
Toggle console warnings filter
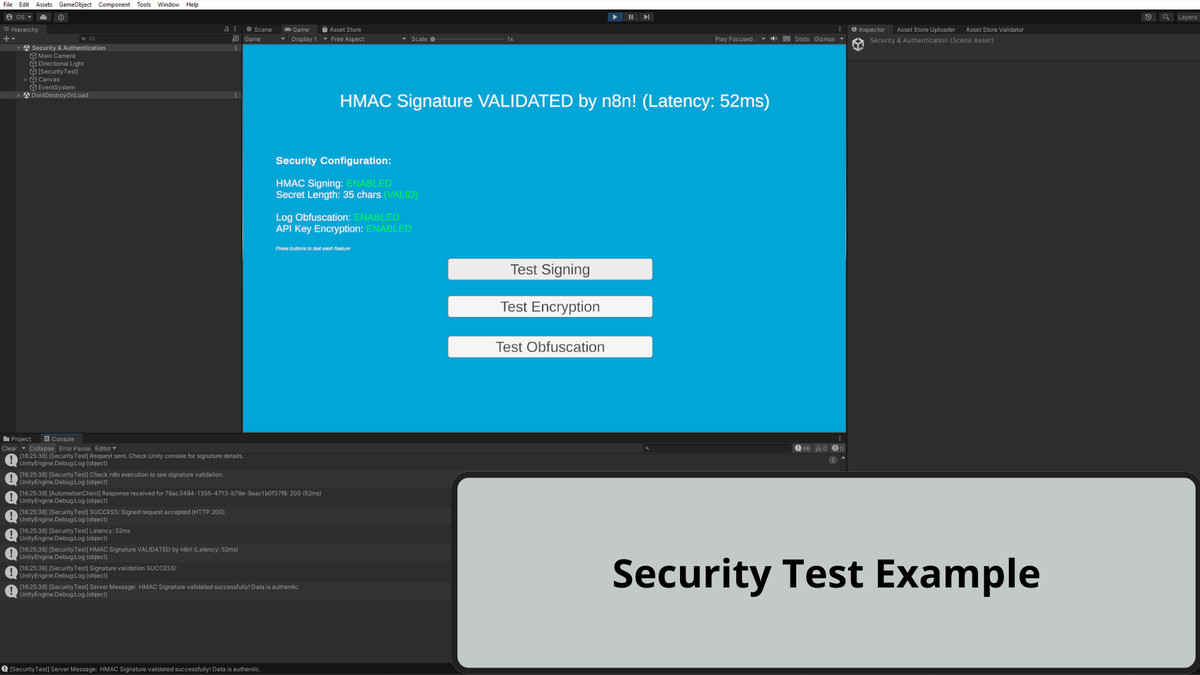click(x=820, y=448)
